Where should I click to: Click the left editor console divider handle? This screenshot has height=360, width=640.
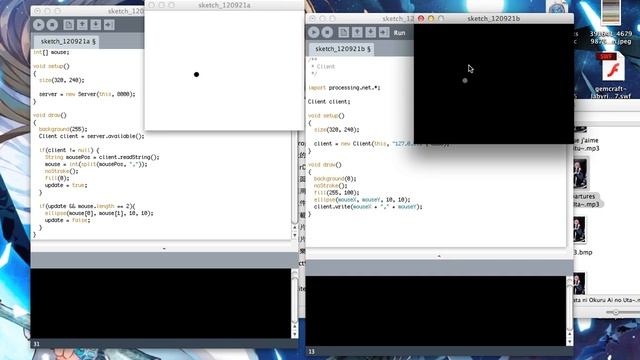(x=164, y=248)
